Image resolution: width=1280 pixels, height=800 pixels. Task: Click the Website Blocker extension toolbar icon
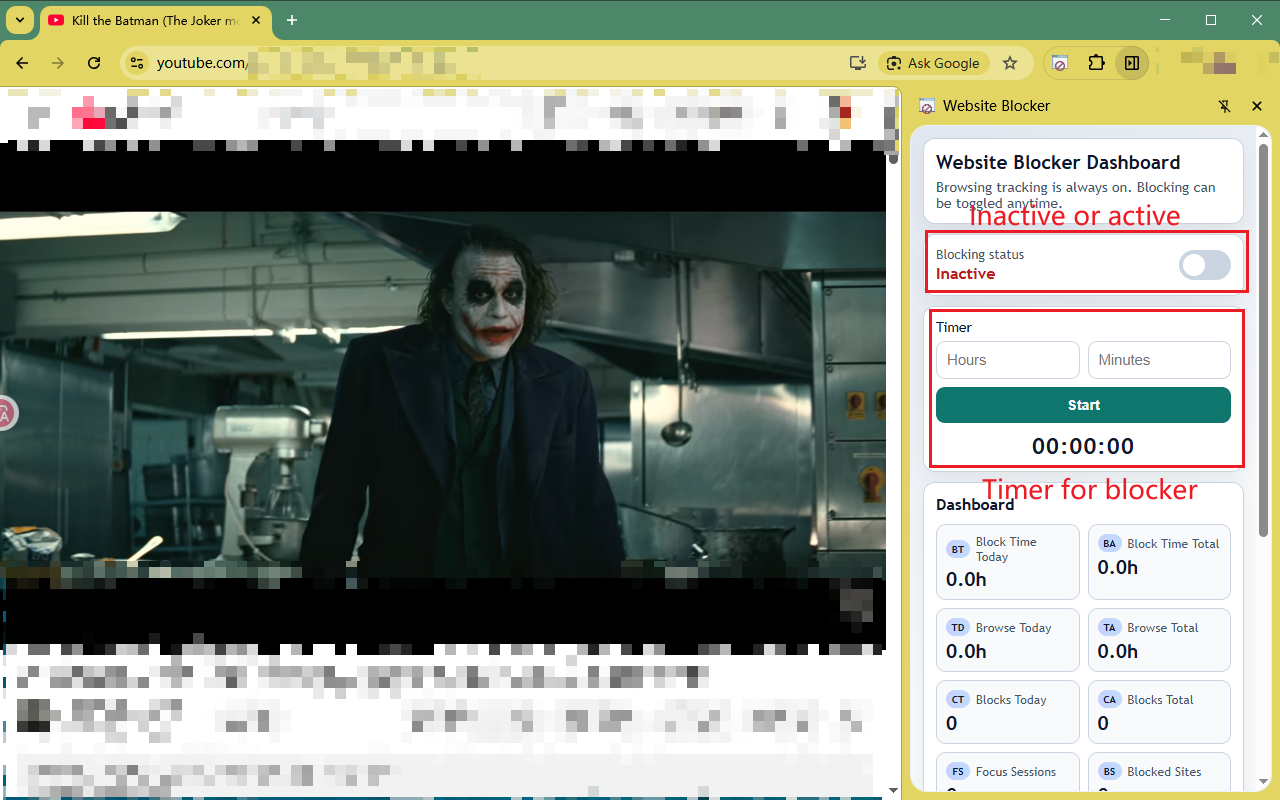[1060, 63]
